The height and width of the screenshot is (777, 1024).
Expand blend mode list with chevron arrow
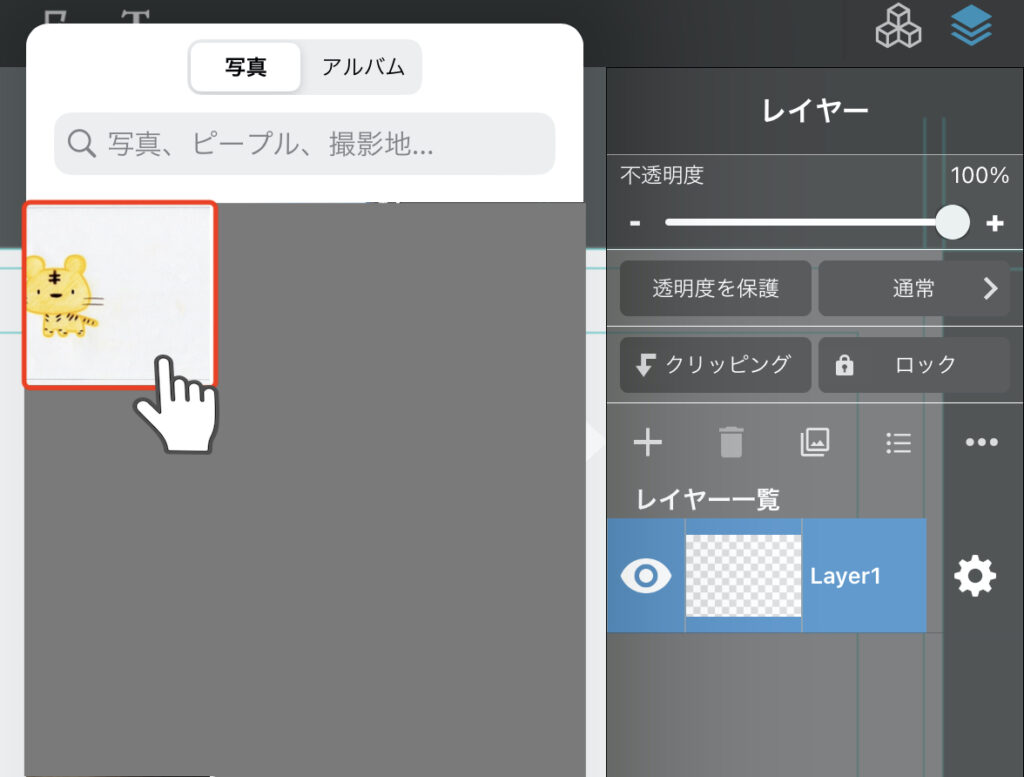point(990,289)
